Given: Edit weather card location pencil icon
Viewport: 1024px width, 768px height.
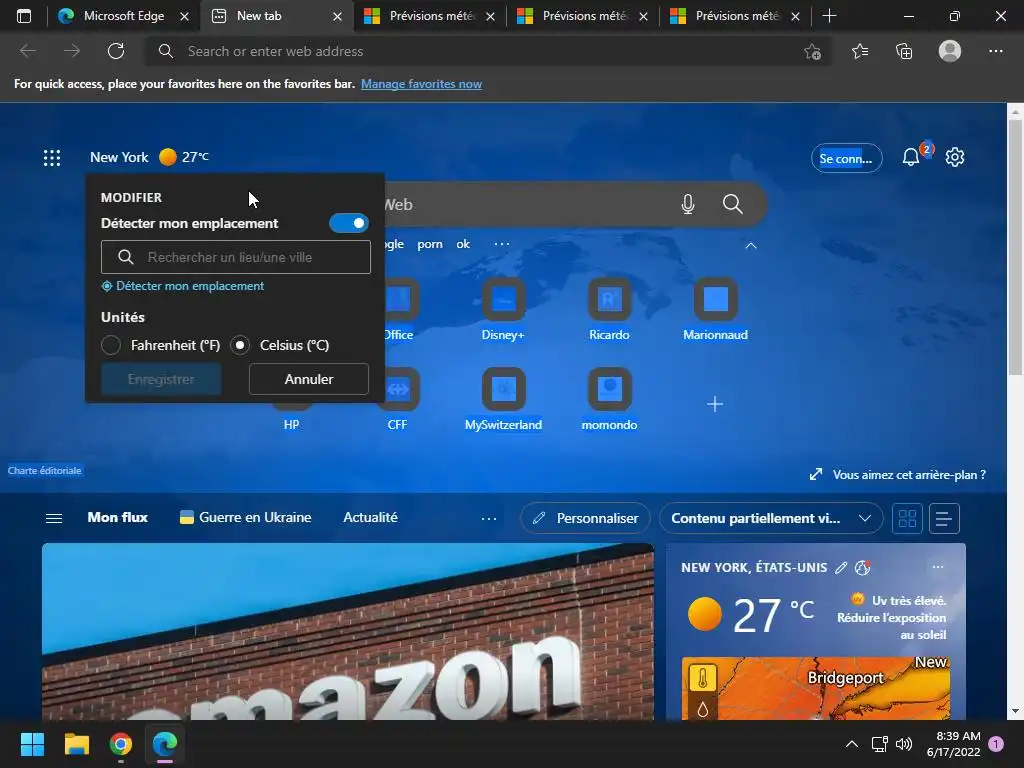Looking at the screenshot, I should tap(841, 568).
